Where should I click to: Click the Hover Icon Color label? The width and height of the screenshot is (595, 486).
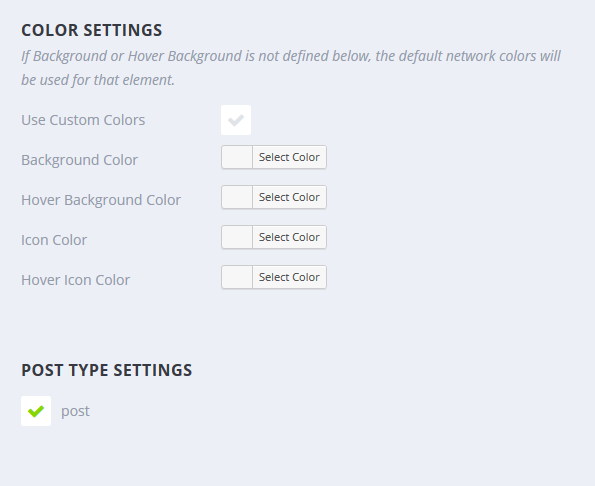pyautogui.click(x=76, y=280)
